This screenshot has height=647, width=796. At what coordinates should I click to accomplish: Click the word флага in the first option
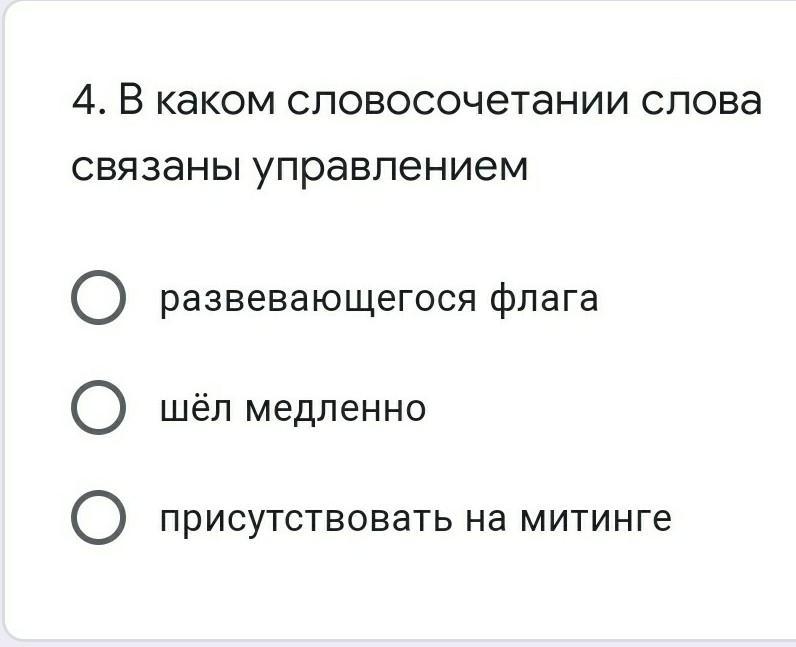(544, 299)
